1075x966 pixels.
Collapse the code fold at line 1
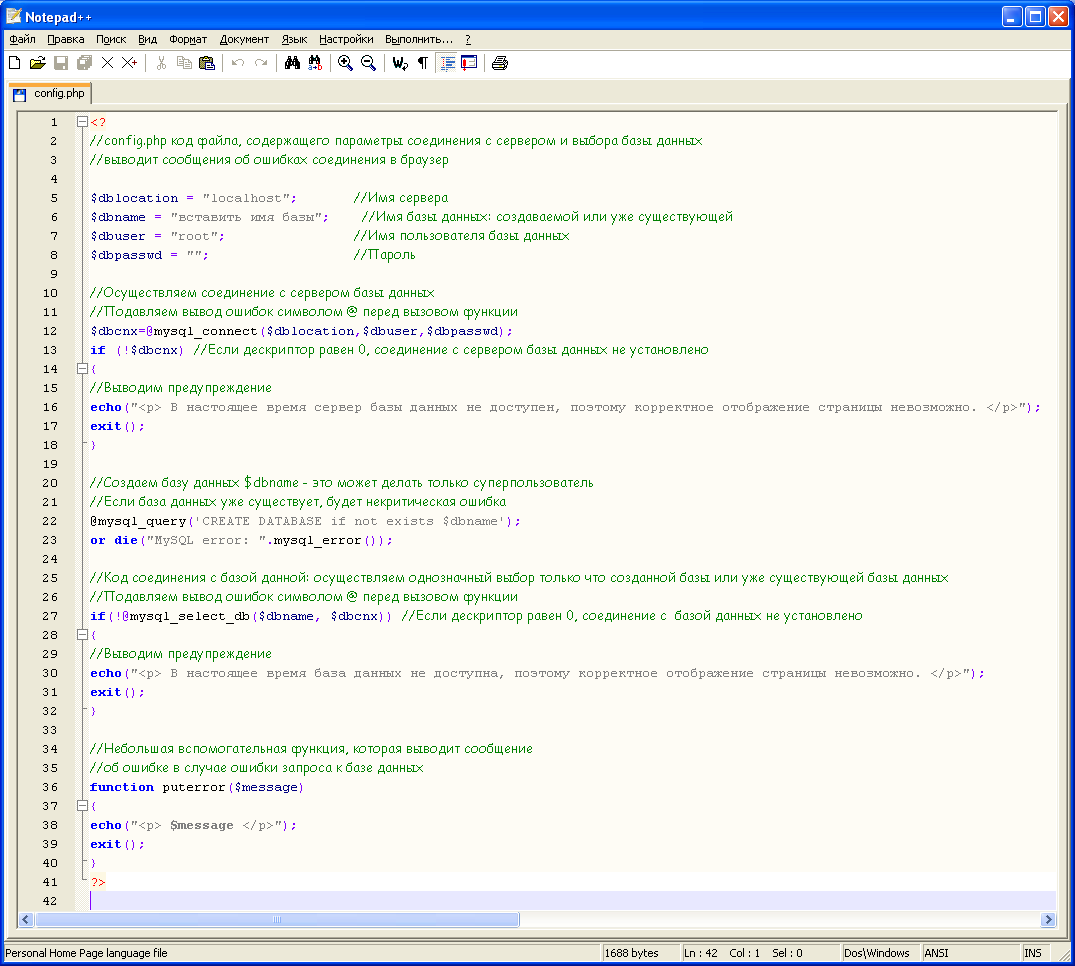82,122
